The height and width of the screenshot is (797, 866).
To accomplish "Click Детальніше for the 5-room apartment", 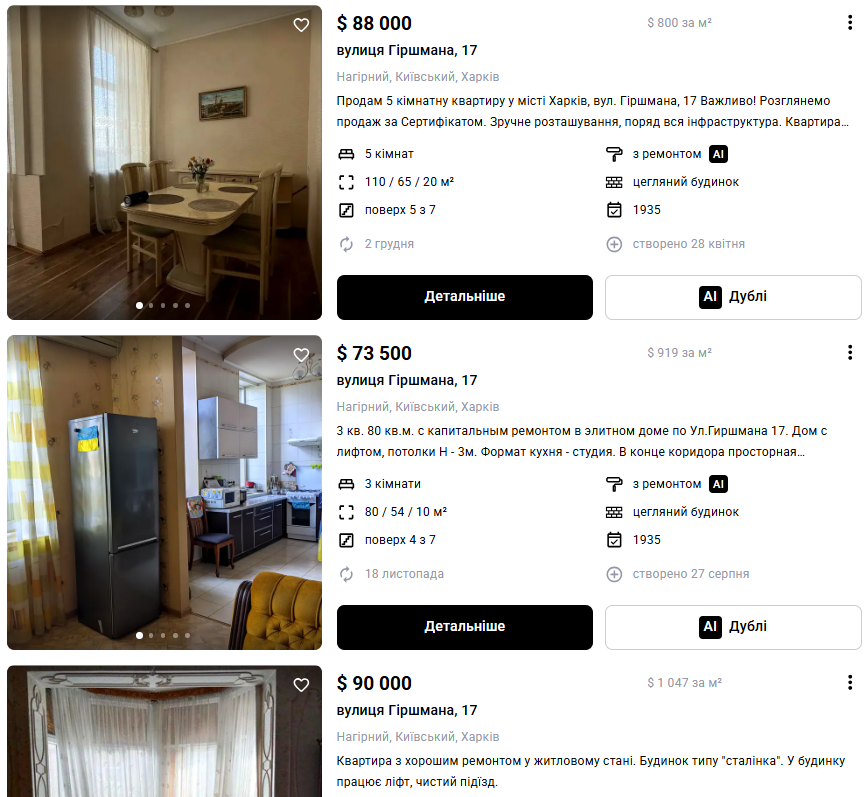I will (x=464, y=297).
